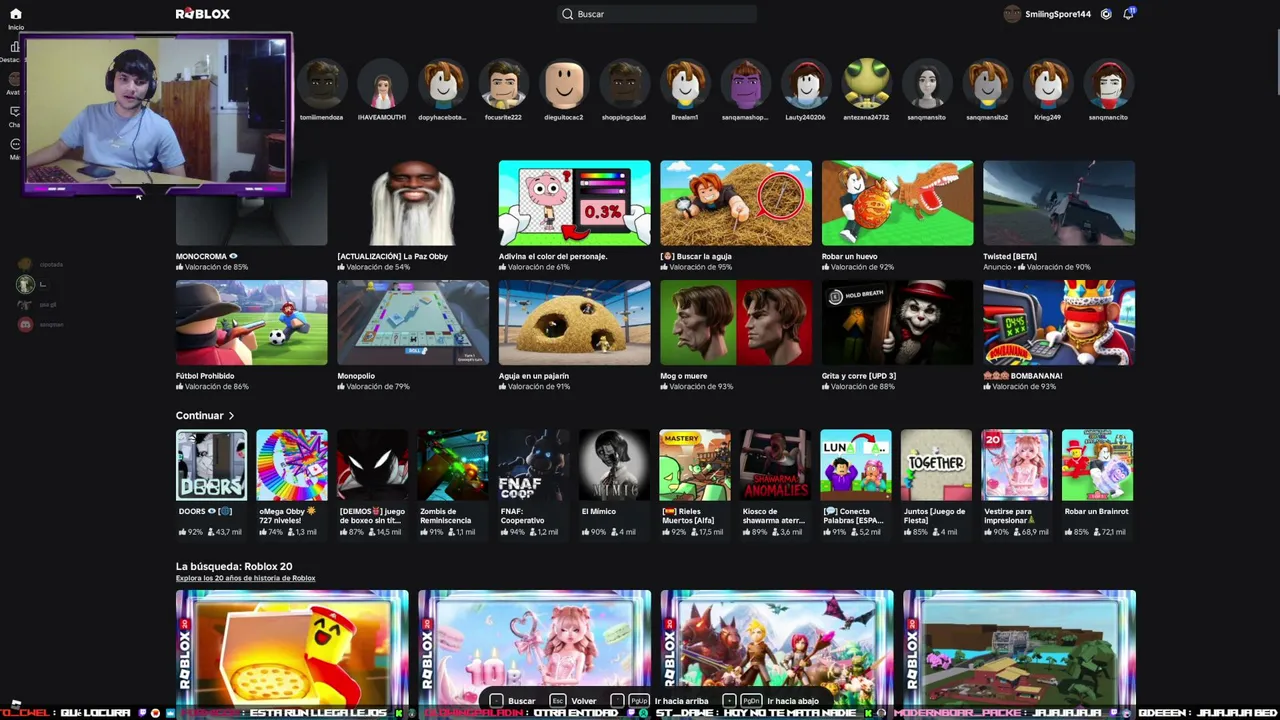Open friend avatar dieguitocac2
This screenshot has width=1280, height=720.
(564, 84)
